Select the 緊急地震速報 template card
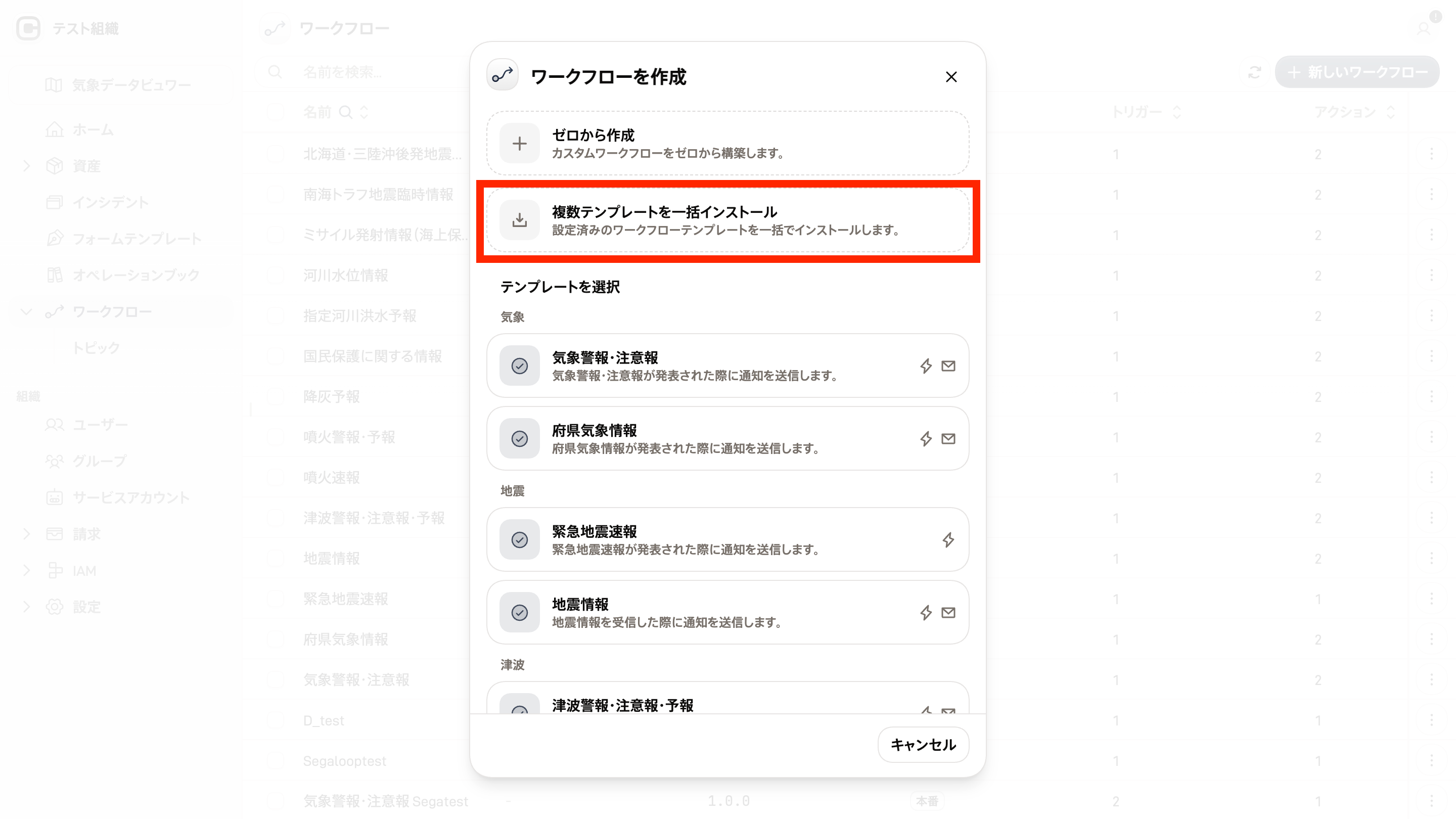Image resolution: width=1456 pixels, height=819 pixels. (727, 540)
